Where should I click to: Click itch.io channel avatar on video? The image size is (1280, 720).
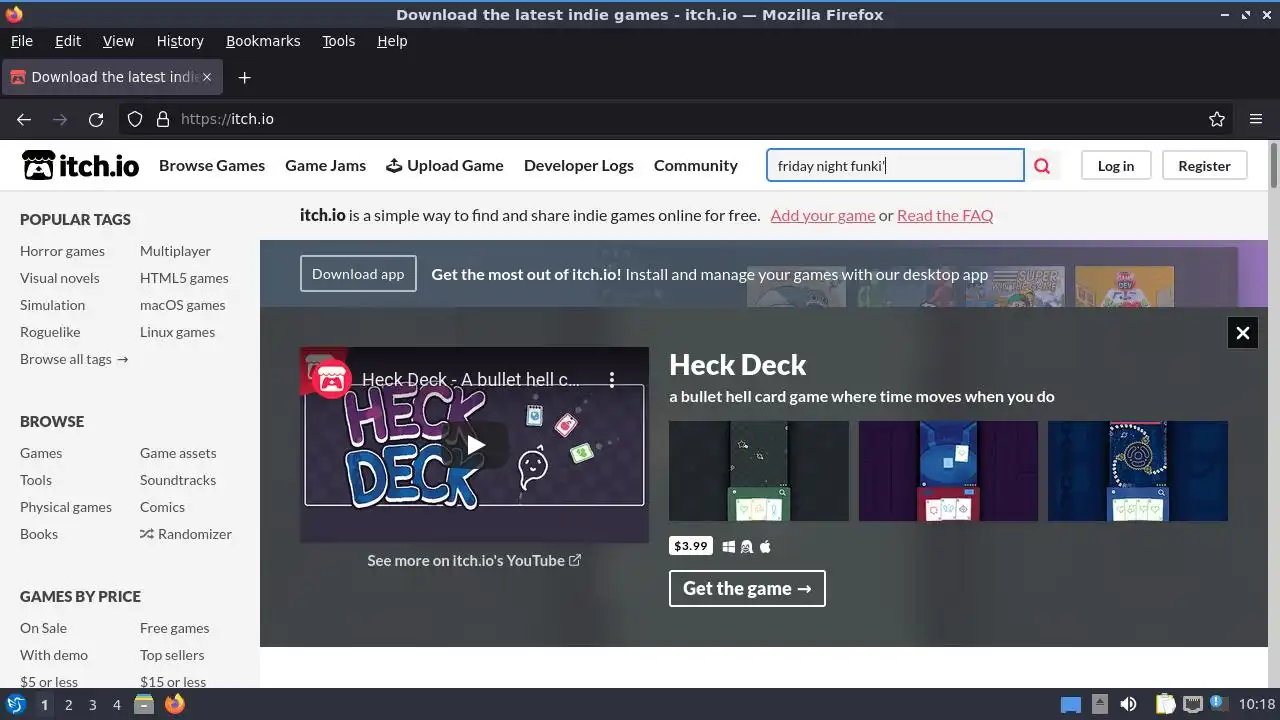[331, 379]
